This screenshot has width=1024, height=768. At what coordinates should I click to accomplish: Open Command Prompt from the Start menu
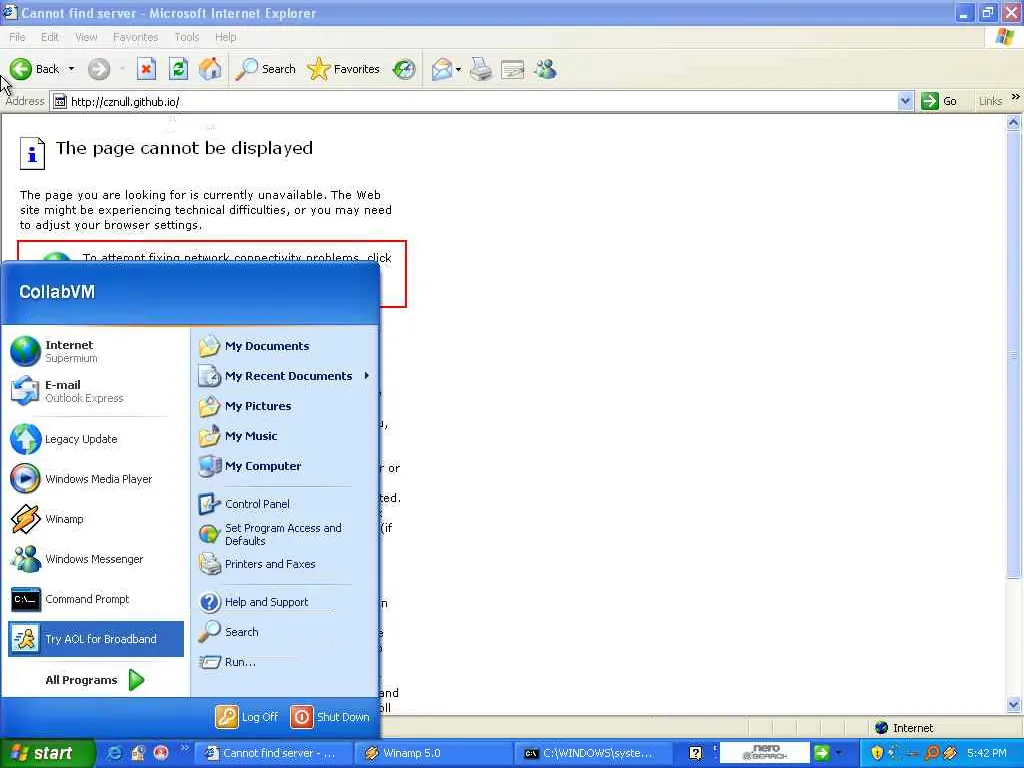click(95, 599)
